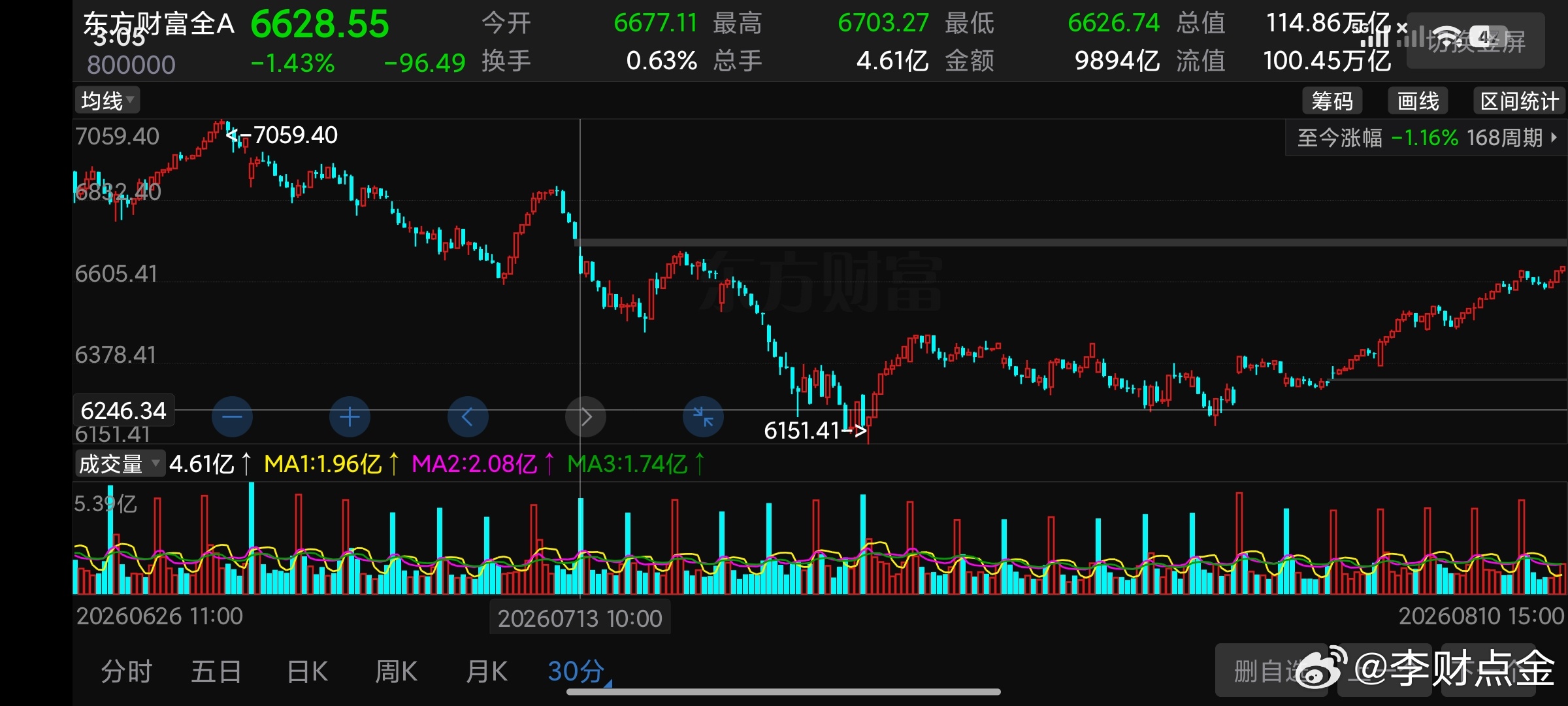Click the 6246.34 crosshair price label
1568x706 pixels.
(123, 411)
